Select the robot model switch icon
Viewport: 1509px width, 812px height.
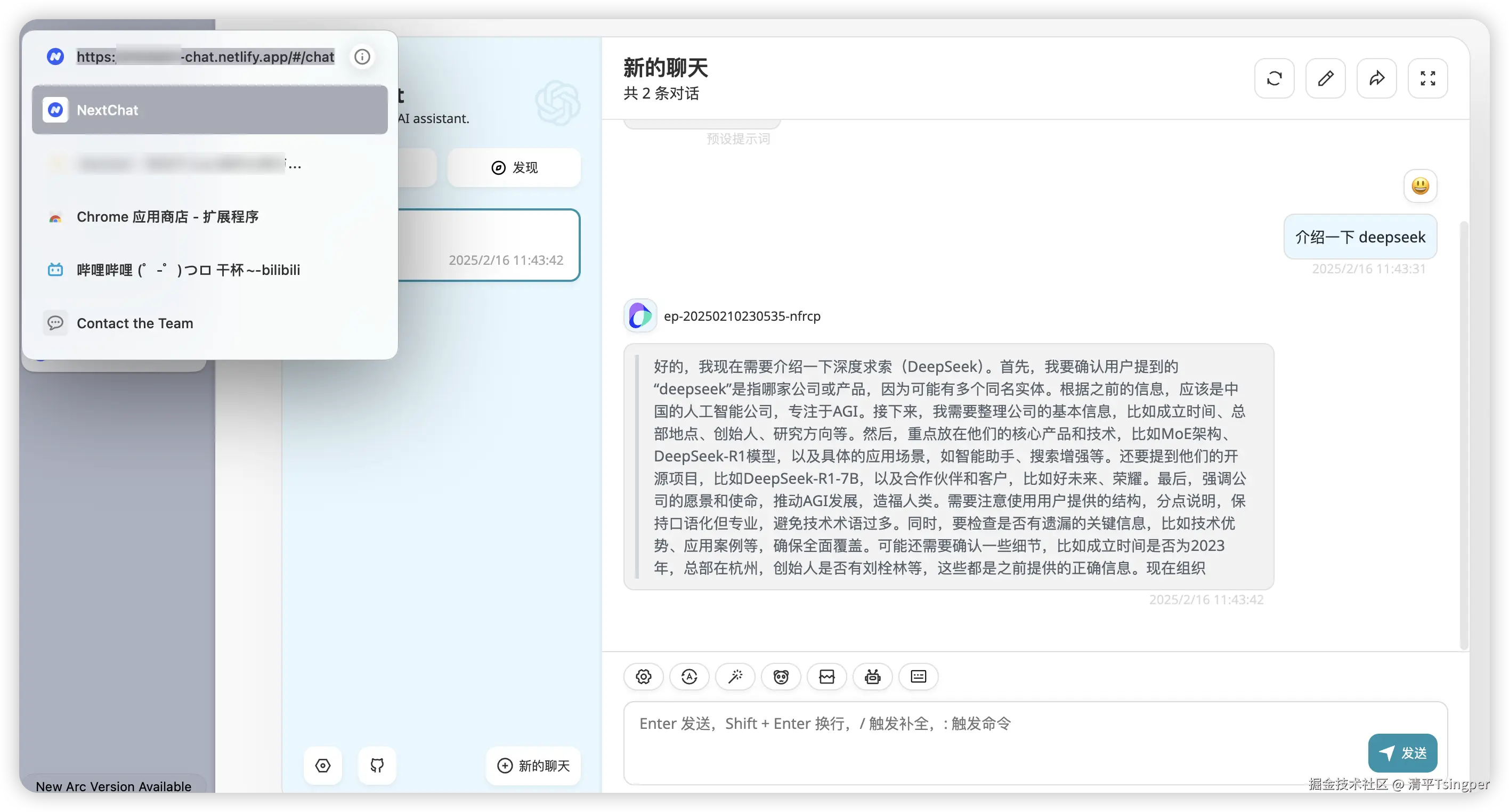pos(872,677)
